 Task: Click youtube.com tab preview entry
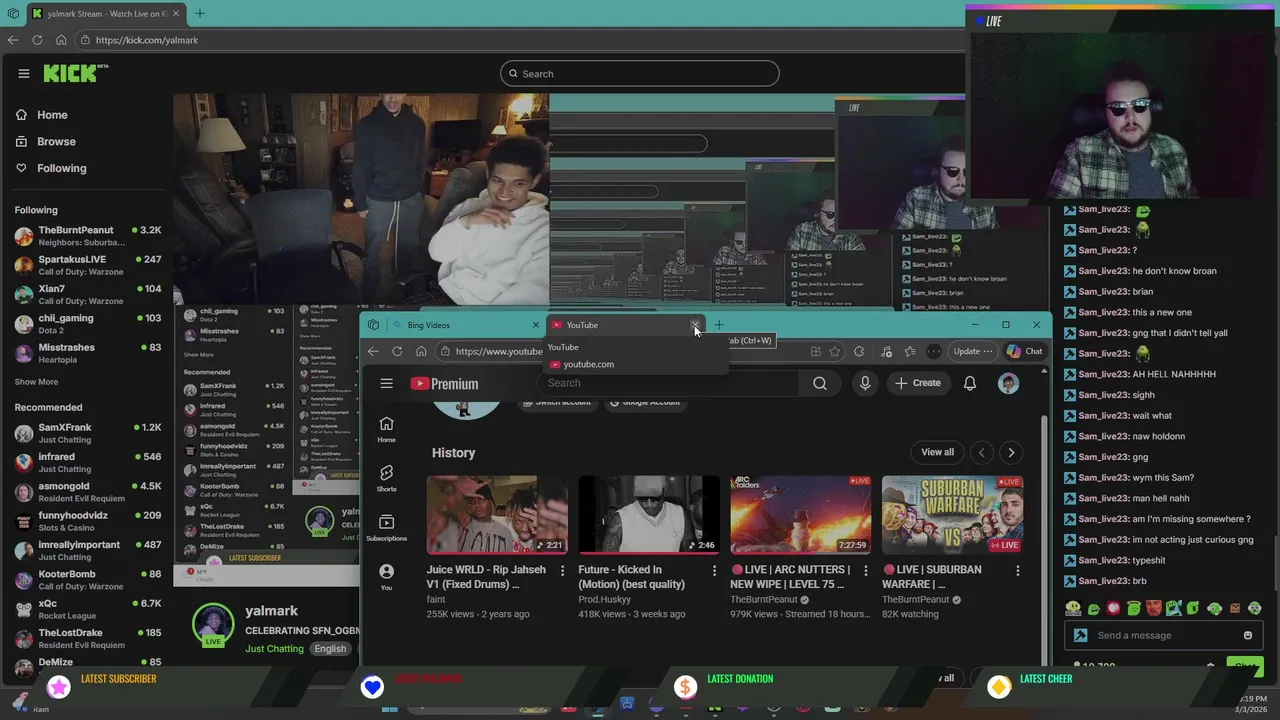tap(589, 364)
